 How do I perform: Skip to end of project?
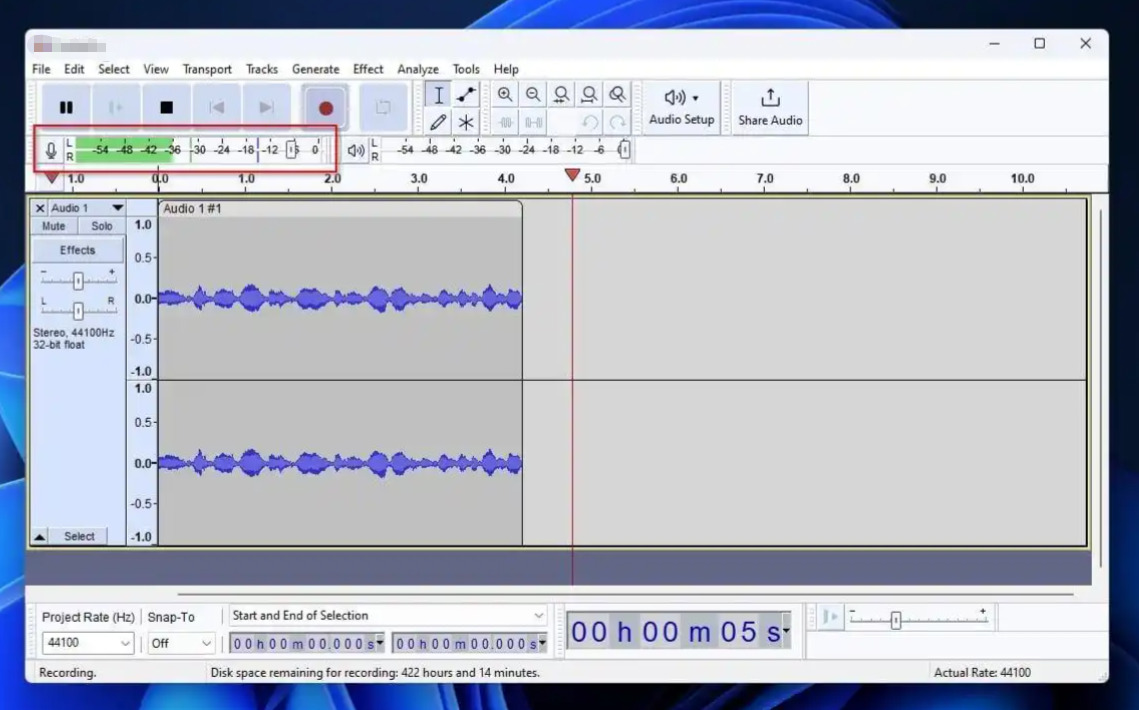tap(267, 108)
